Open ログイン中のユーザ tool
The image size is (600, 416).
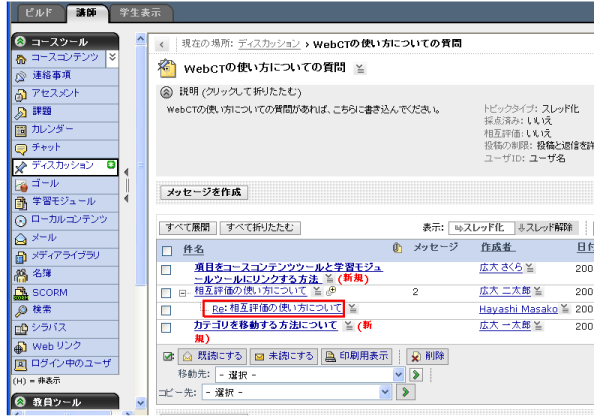(71, 363)
